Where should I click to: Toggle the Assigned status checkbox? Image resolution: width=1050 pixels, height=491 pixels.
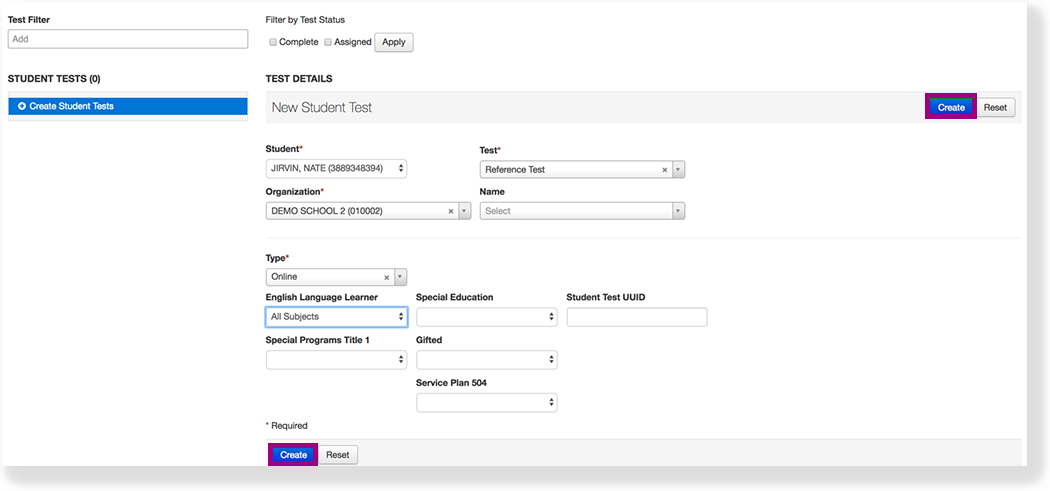(328, 42)
